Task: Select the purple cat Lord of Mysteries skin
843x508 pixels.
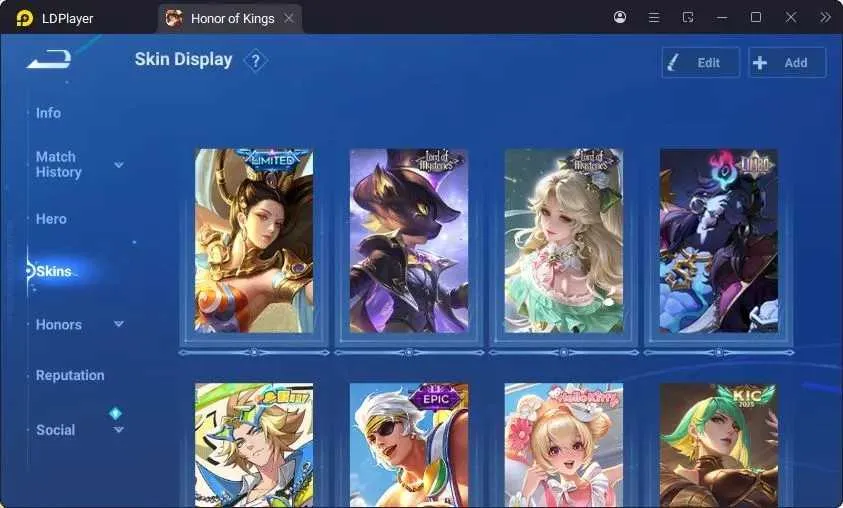Action: click(409, 241)
